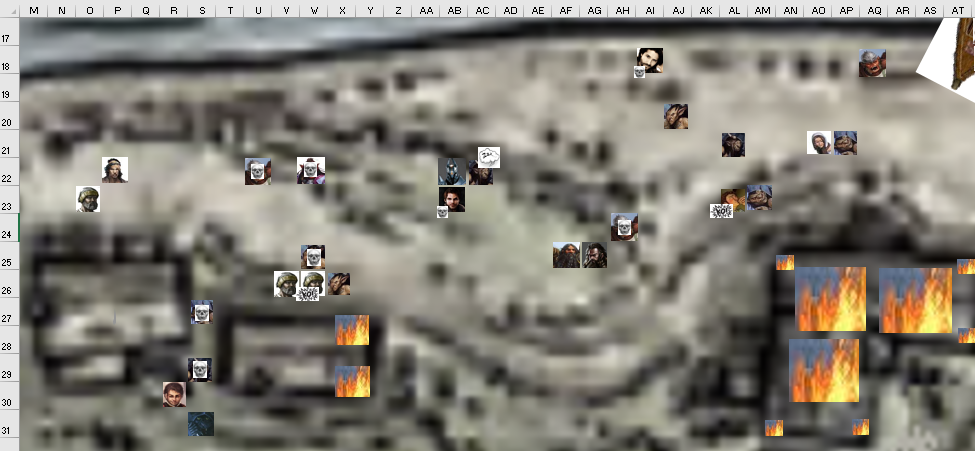Viewport: 975px width, 451px height.
Task: Select column header AT
Action: [x=958, y=11]
